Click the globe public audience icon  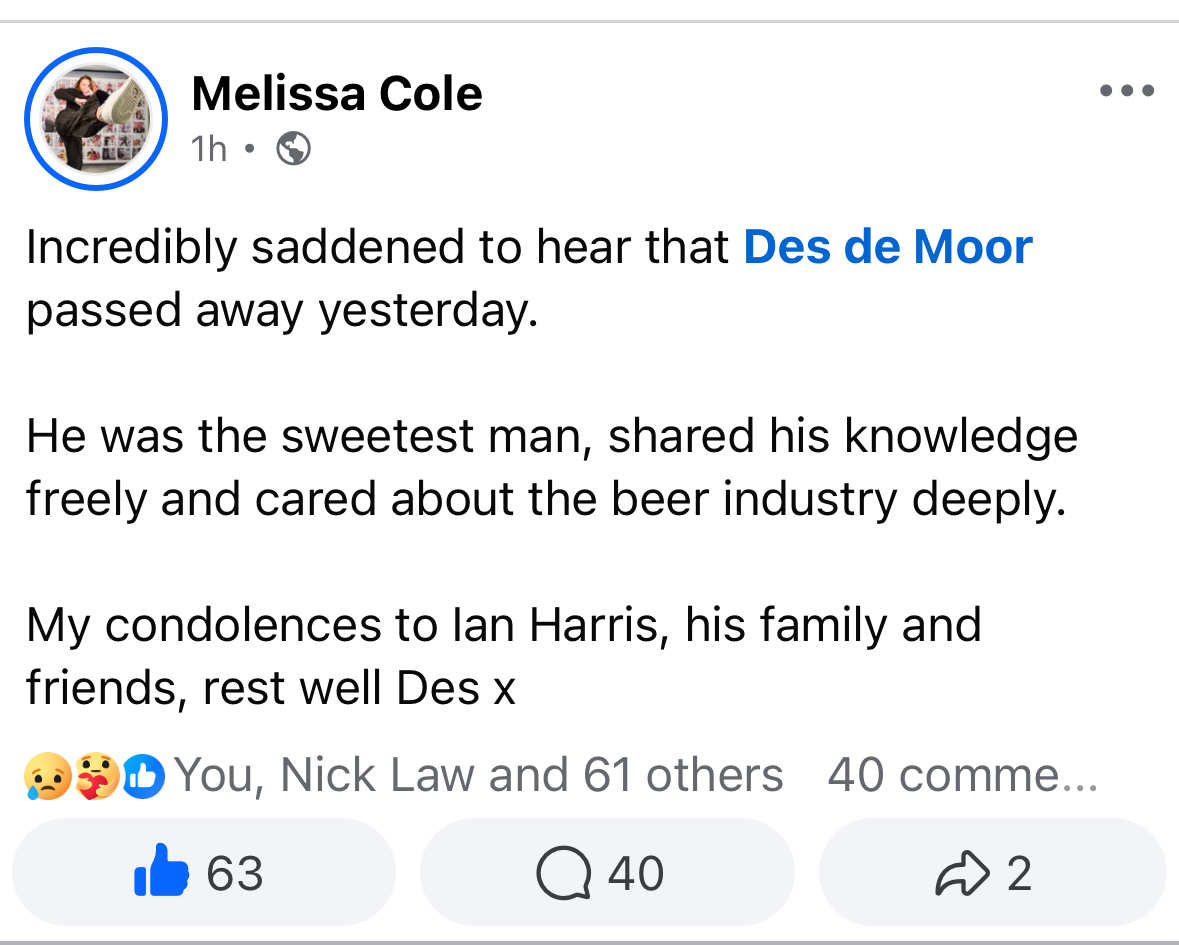(x=293, y=149)
